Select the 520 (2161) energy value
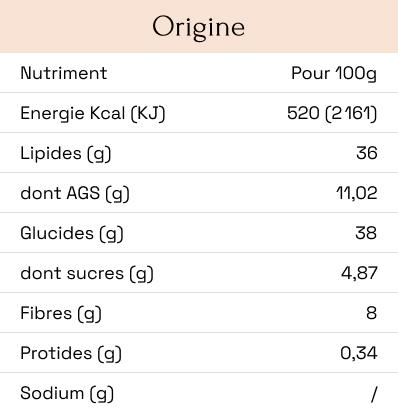The image size is (398, 412). pyautogui.click(x=332, y=113)
